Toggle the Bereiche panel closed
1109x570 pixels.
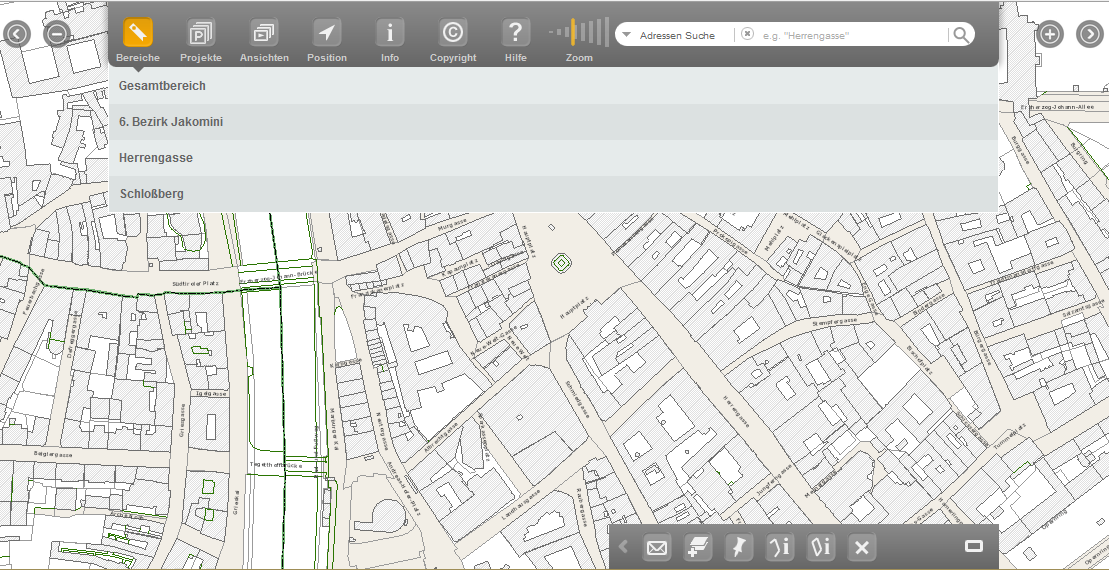pyautogui.click(x=138, y=34)
